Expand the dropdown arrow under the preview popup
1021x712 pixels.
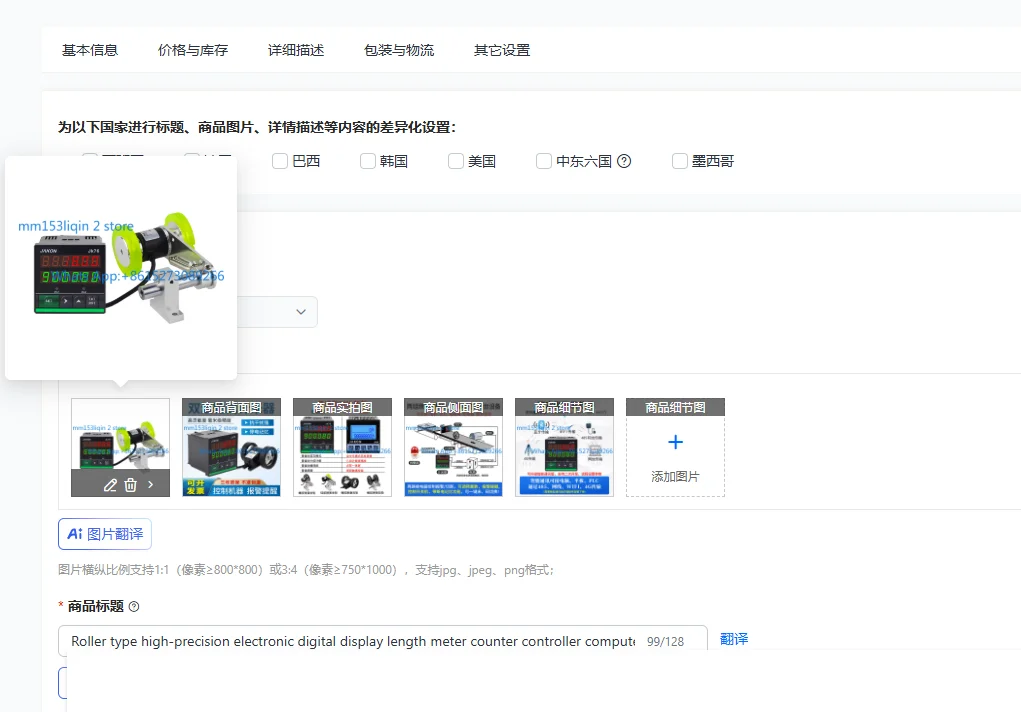[301, 312]
